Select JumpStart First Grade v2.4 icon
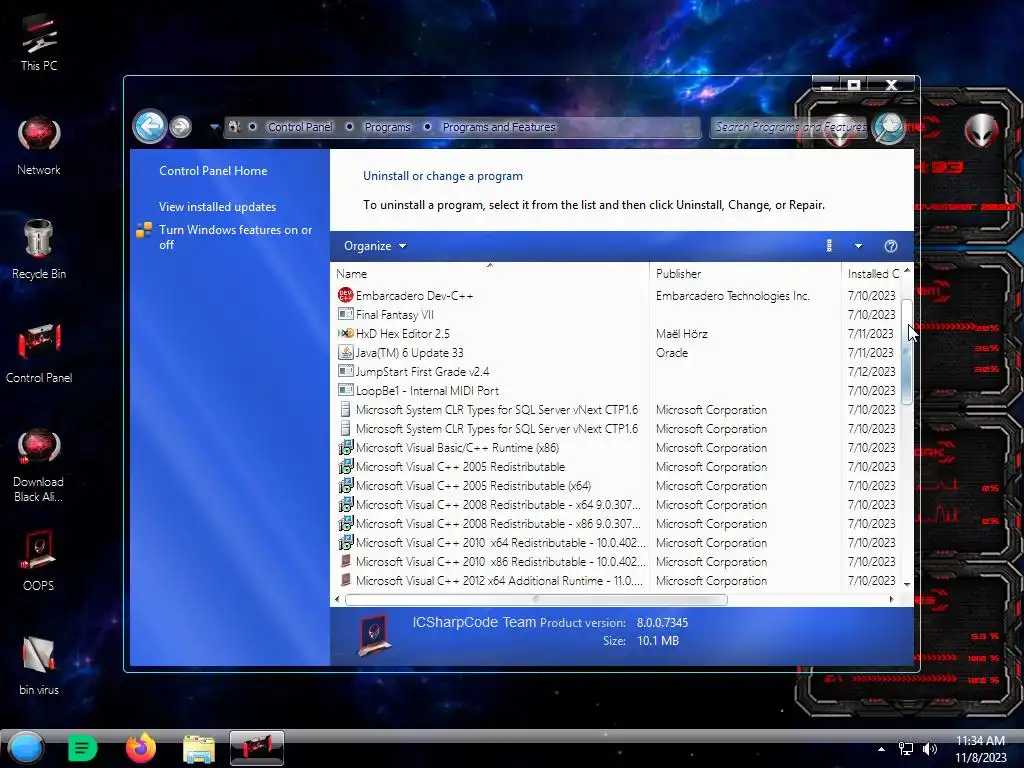Image resolution: width=1024 pixels, height=768 pixels. pos(345,372)
